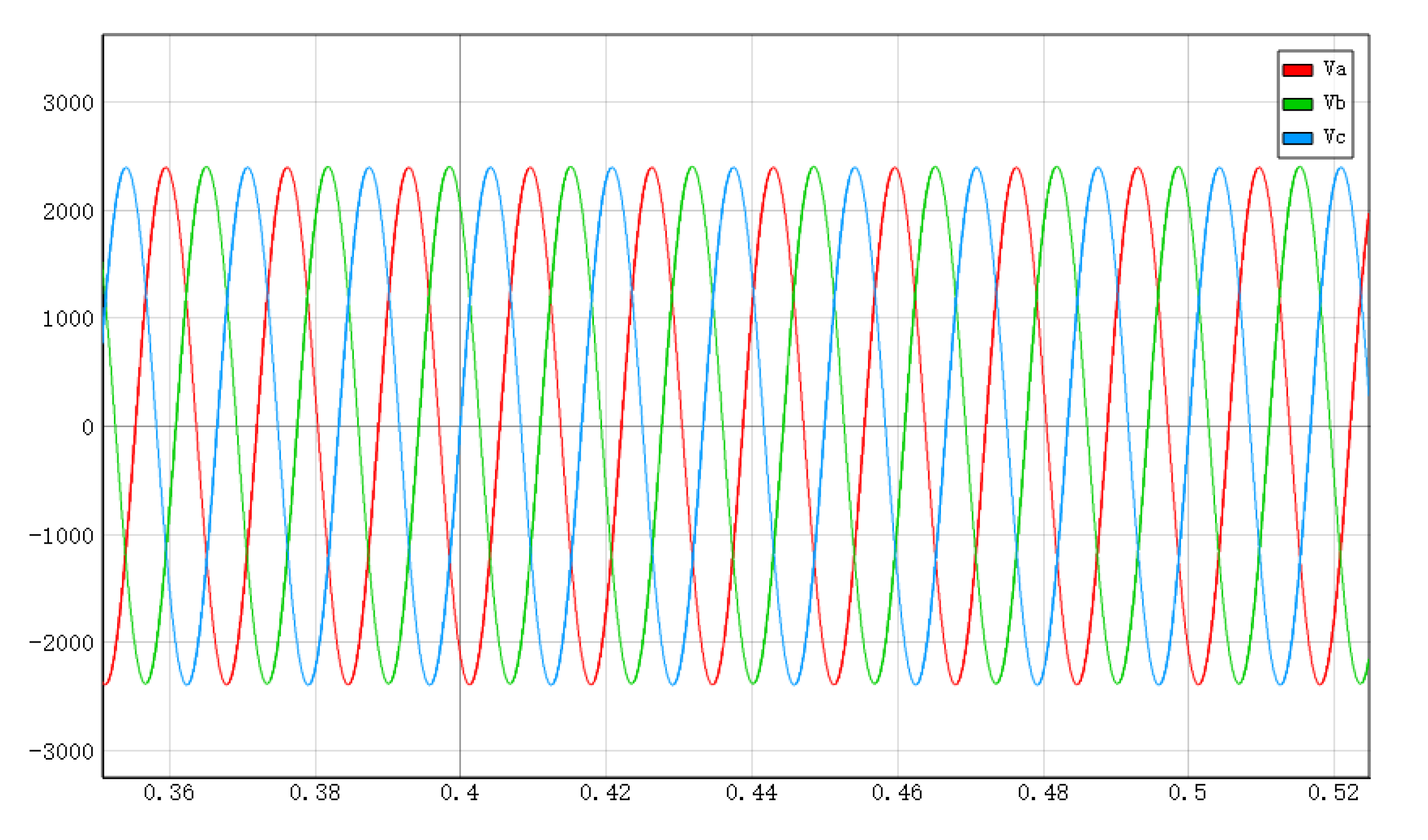The height and width of the screenshot is (840, 1428).
Task: Click the 0.36 x-axis tick label
Action: 169,794
